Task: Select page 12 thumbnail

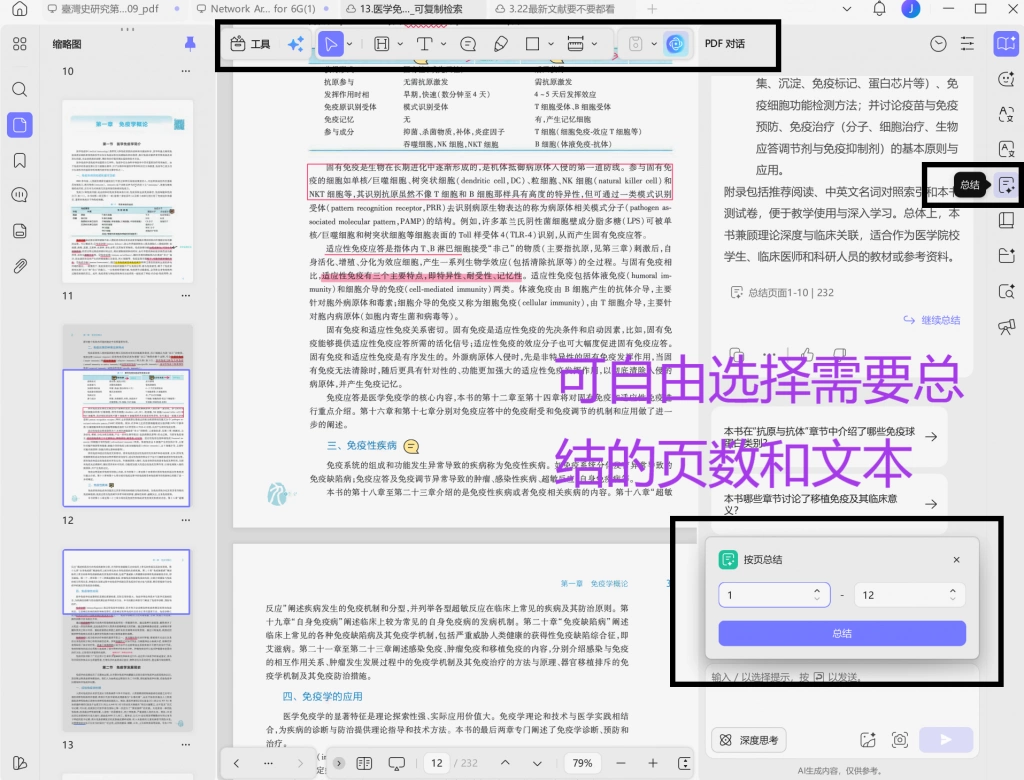Action: click(127, 415)
